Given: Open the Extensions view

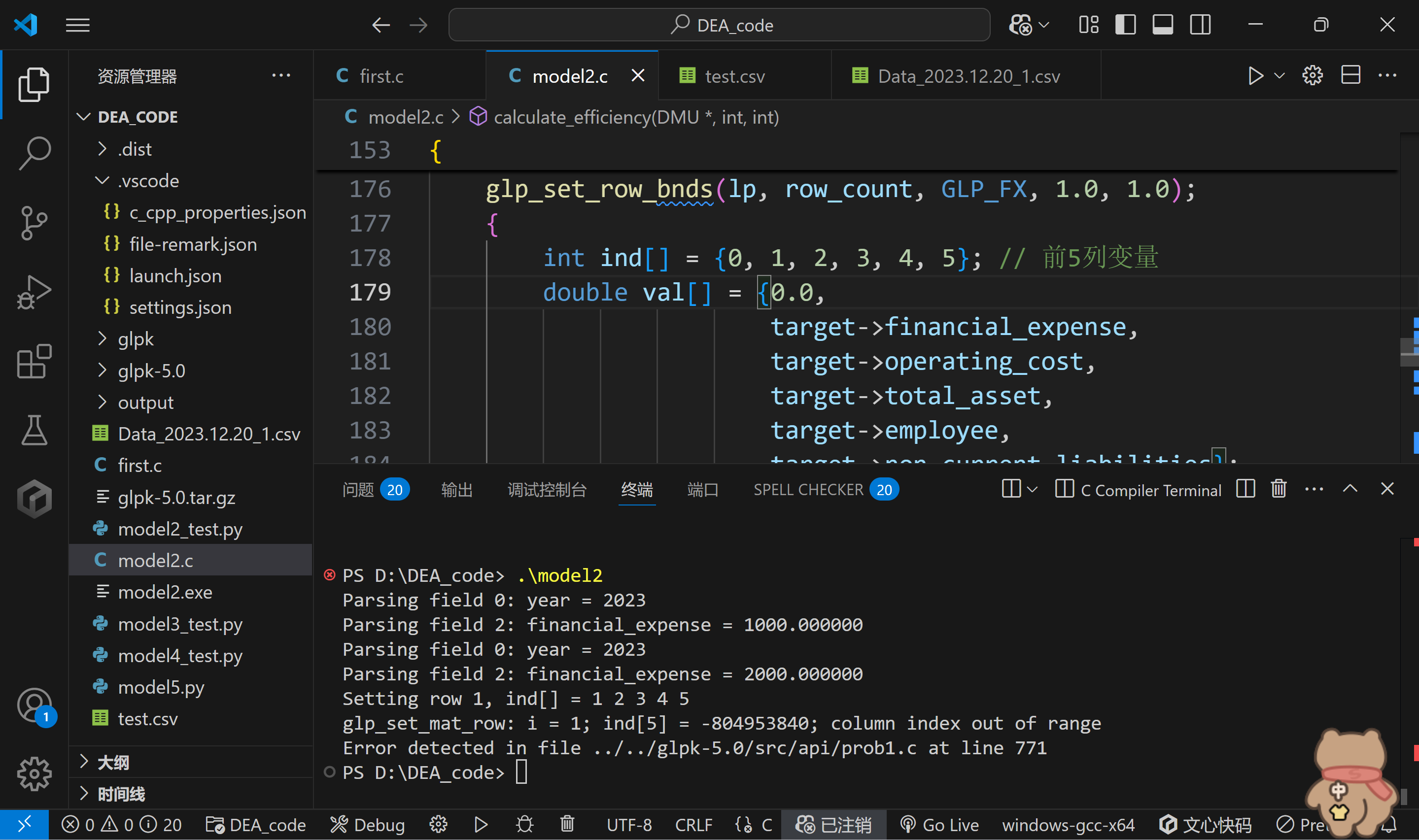Looking at the screenshot, I should pyautogui.click(x=34, y=361).
